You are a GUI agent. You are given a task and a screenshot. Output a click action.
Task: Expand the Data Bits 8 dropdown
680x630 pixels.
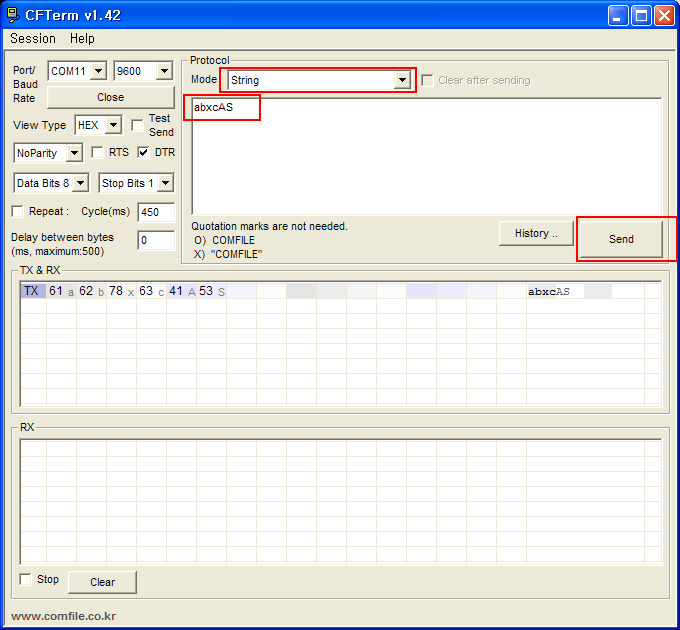click(80, 183)
